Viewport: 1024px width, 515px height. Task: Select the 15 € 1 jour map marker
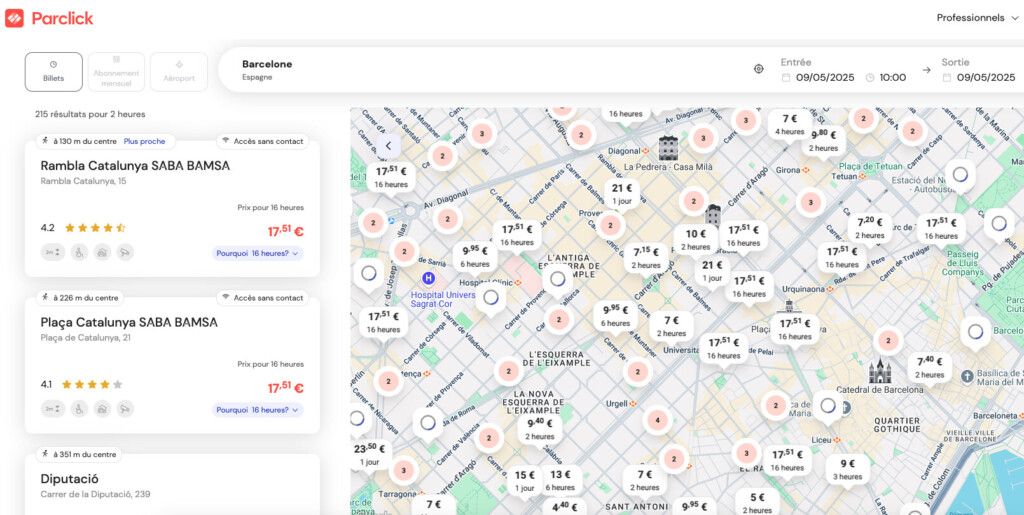(524, 480)
